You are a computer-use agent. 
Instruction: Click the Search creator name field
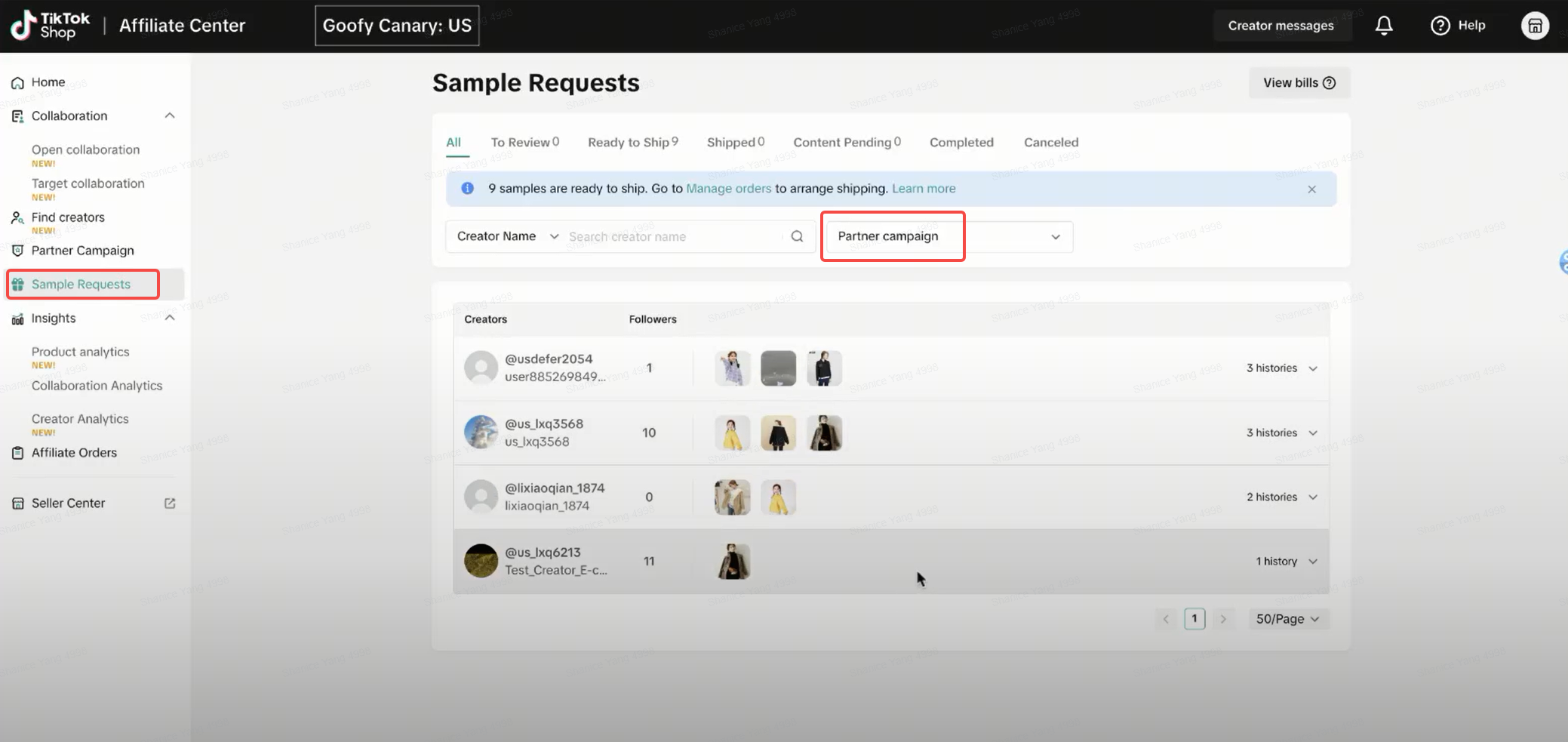tap(672, 237)
